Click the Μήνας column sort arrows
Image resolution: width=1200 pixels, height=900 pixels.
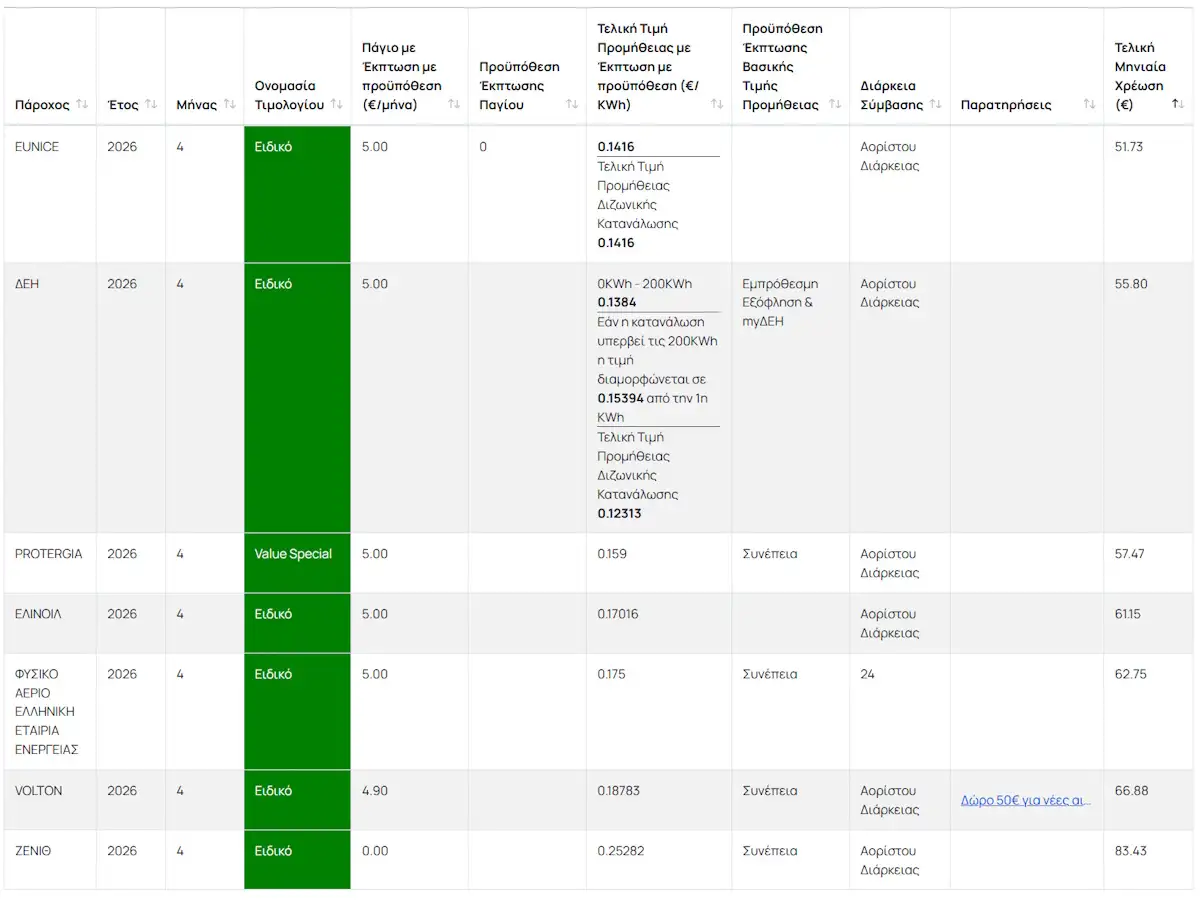click(x=229, y=105)
